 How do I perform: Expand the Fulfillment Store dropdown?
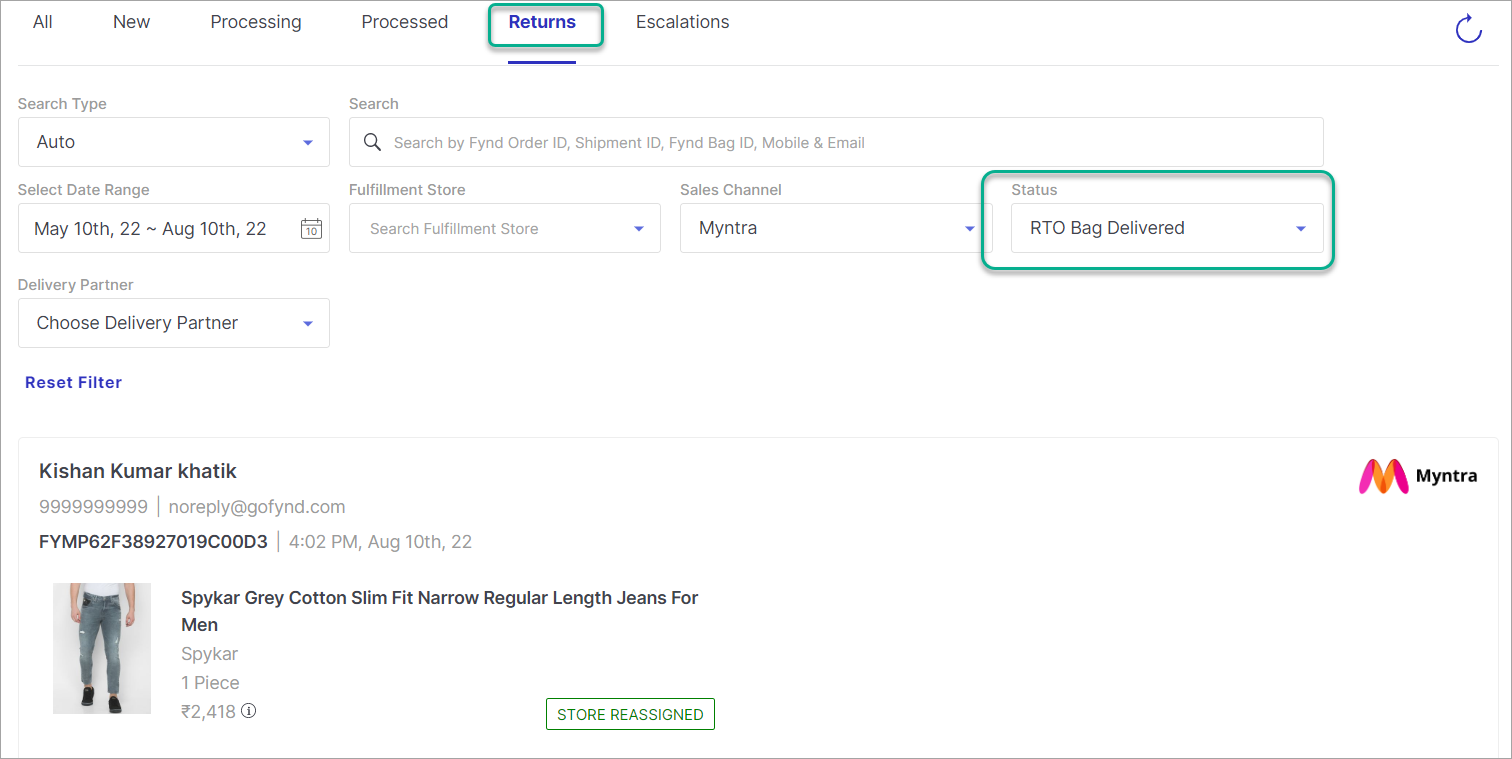tap(504, 228)
